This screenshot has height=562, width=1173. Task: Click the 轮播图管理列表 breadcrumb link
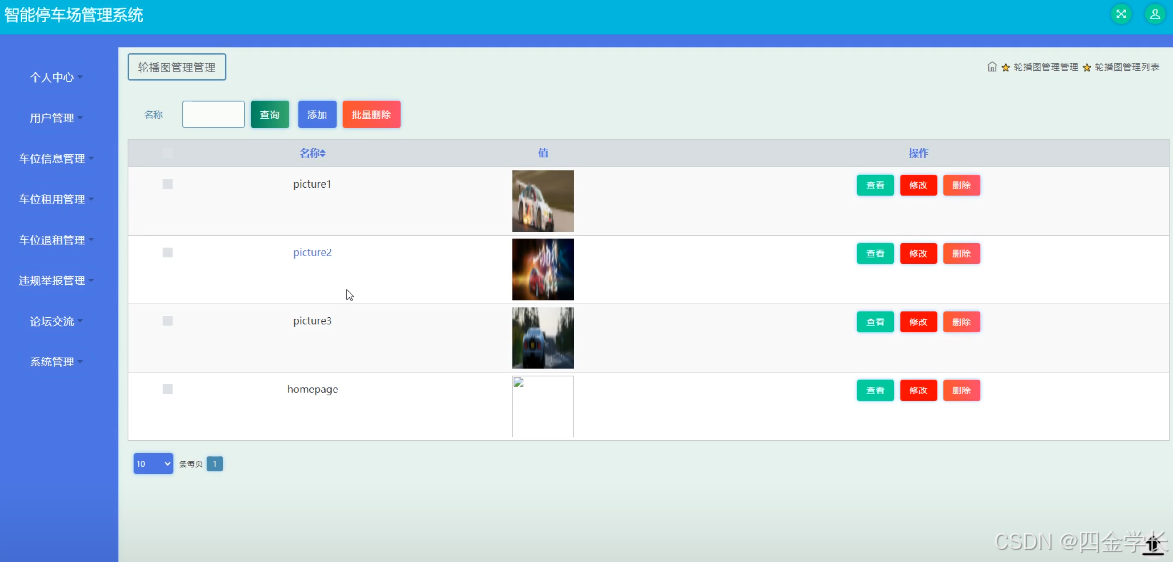coord(1127,67)
